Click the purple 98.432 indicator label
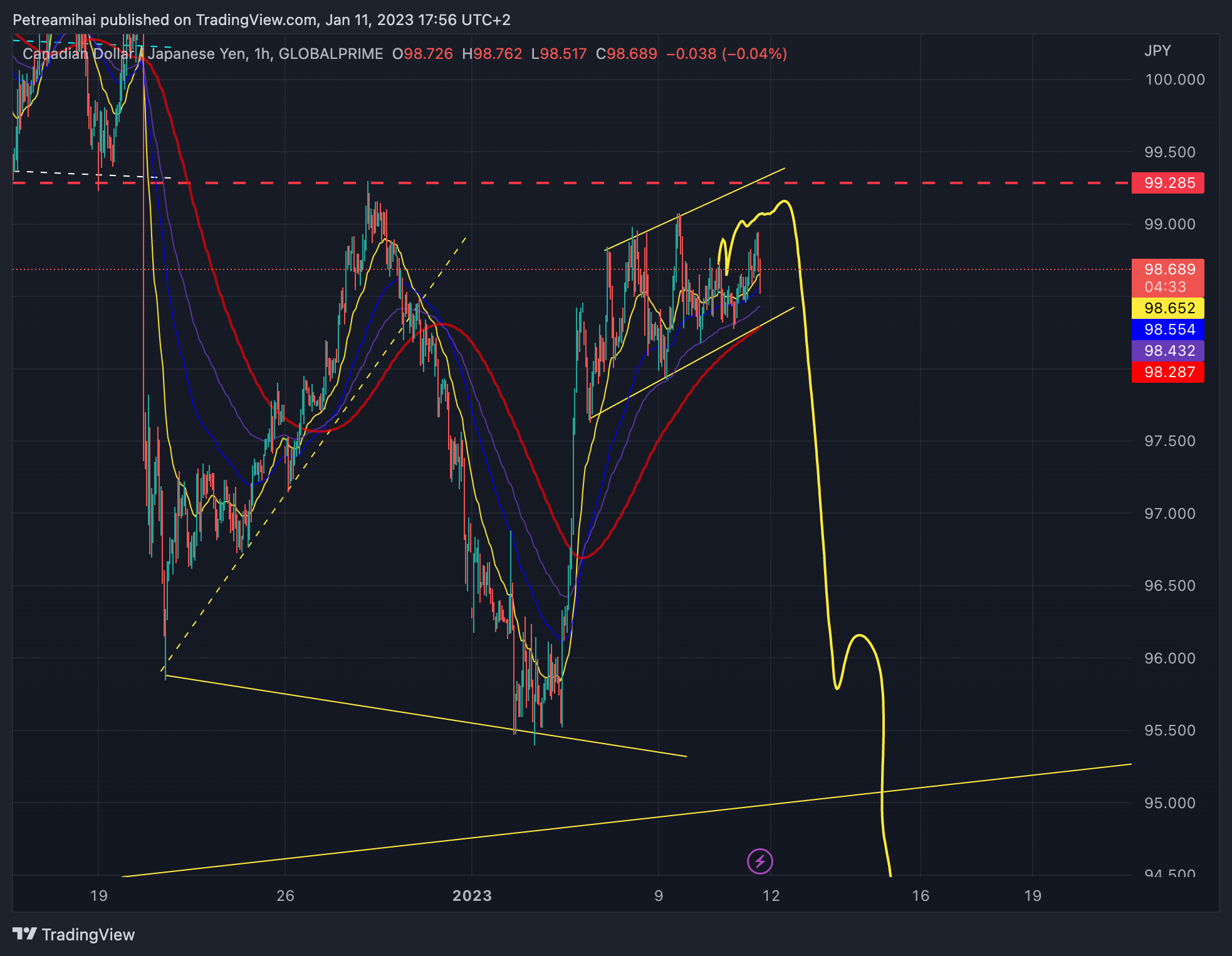 pos(1167,351)
